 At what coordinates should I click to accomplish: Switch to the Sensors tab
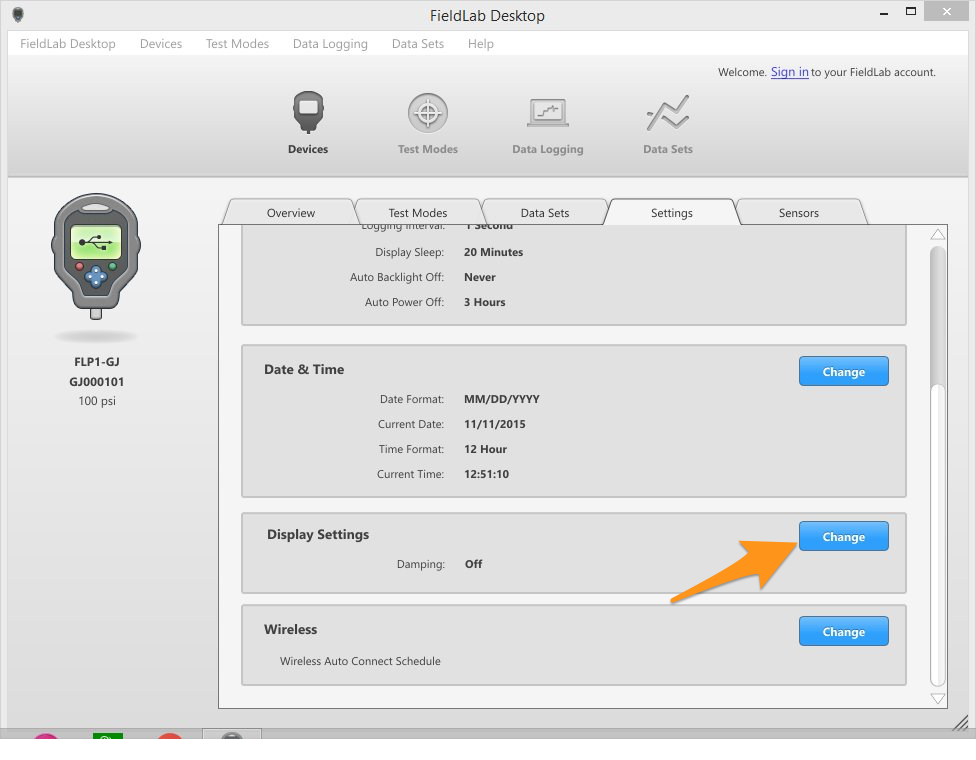pyautogui.click(x=799, y=212)
